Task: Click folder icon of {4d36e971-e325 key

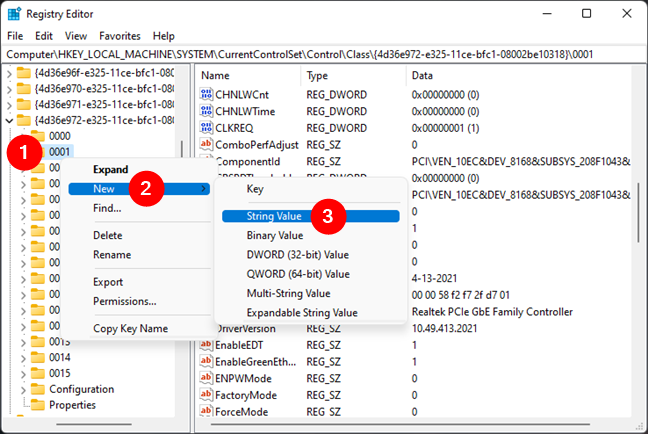Action: [24, 105]
